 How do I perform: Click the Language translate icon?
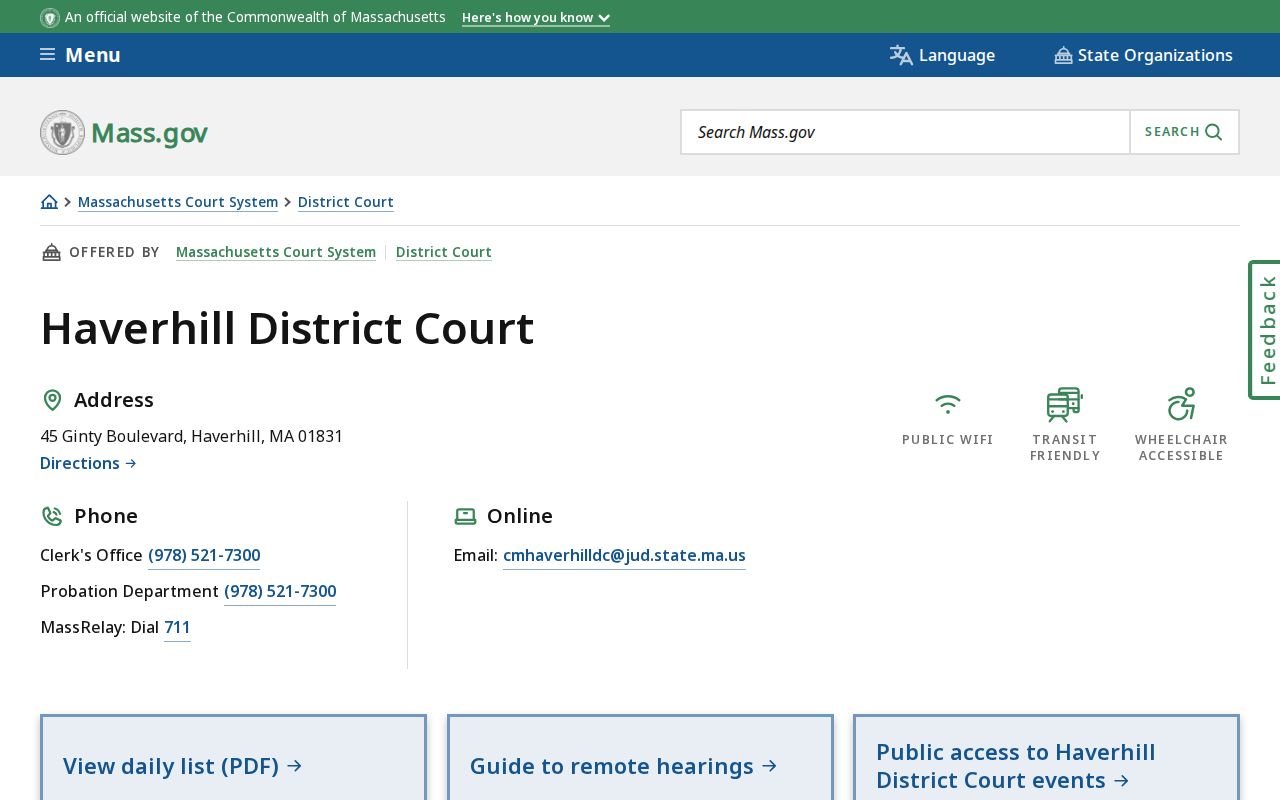[x=901, y=55]
